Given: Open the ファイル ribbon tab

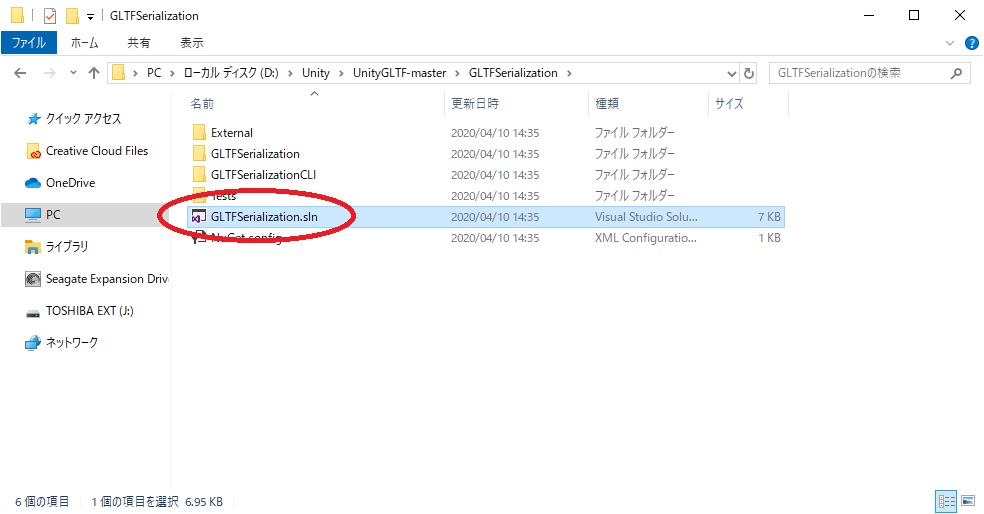Looking at the screenshot, I should click(x=29, y=43).
